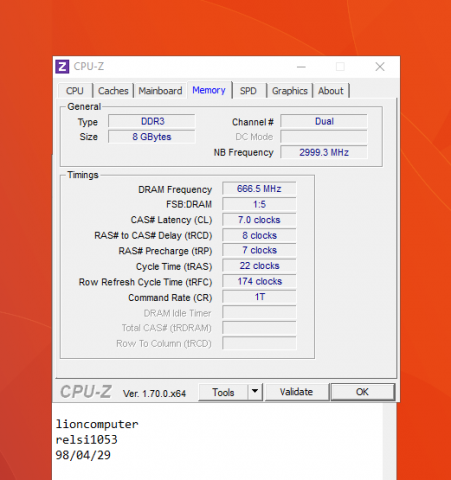Viewport: 451px width, 480px height.
Task: Click the 174 clocks tRFC value
Action: [x=259, y=281]
